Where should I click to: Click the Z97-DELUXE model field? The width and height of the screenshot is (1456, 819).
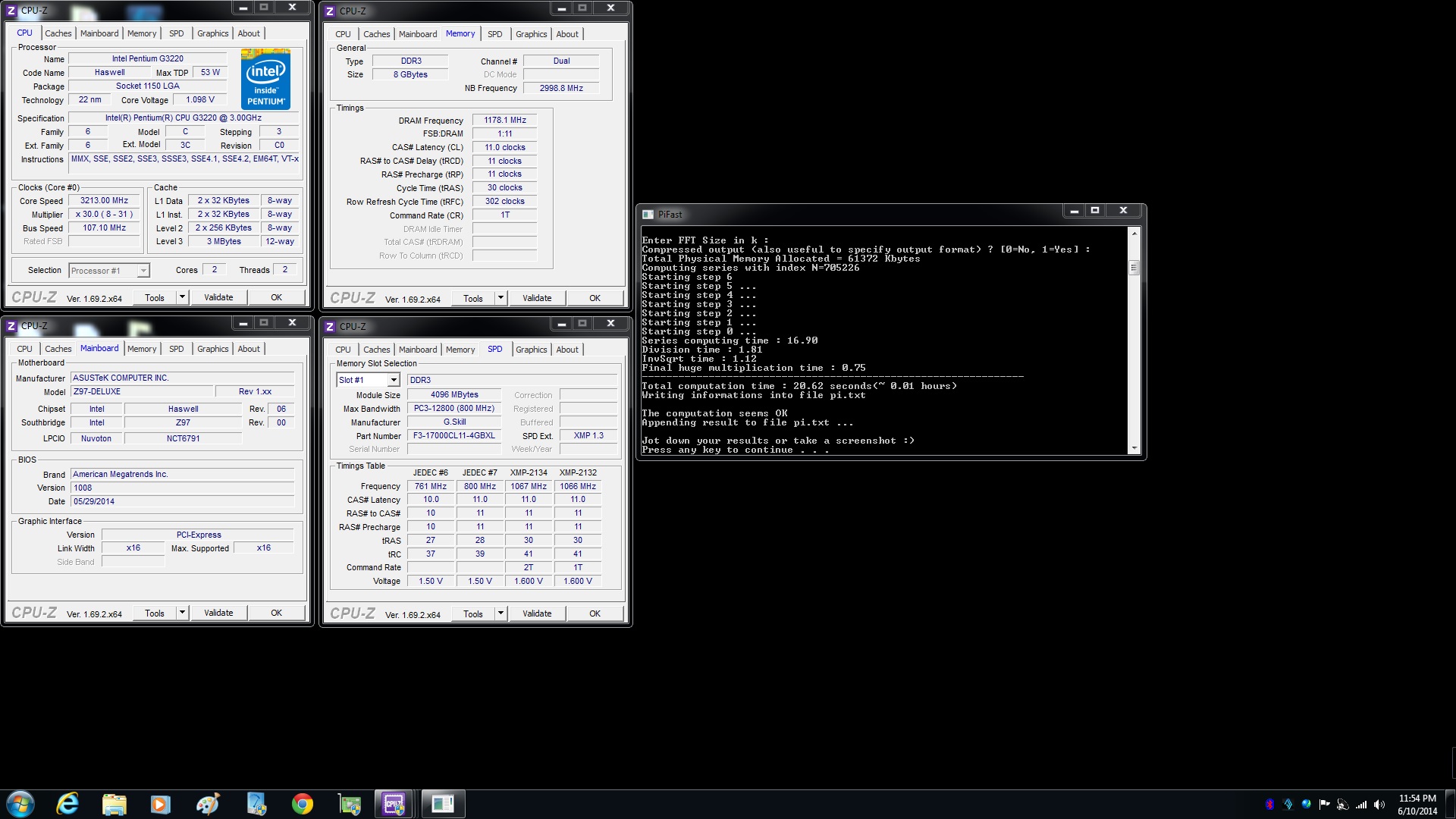tap(141, 391)
